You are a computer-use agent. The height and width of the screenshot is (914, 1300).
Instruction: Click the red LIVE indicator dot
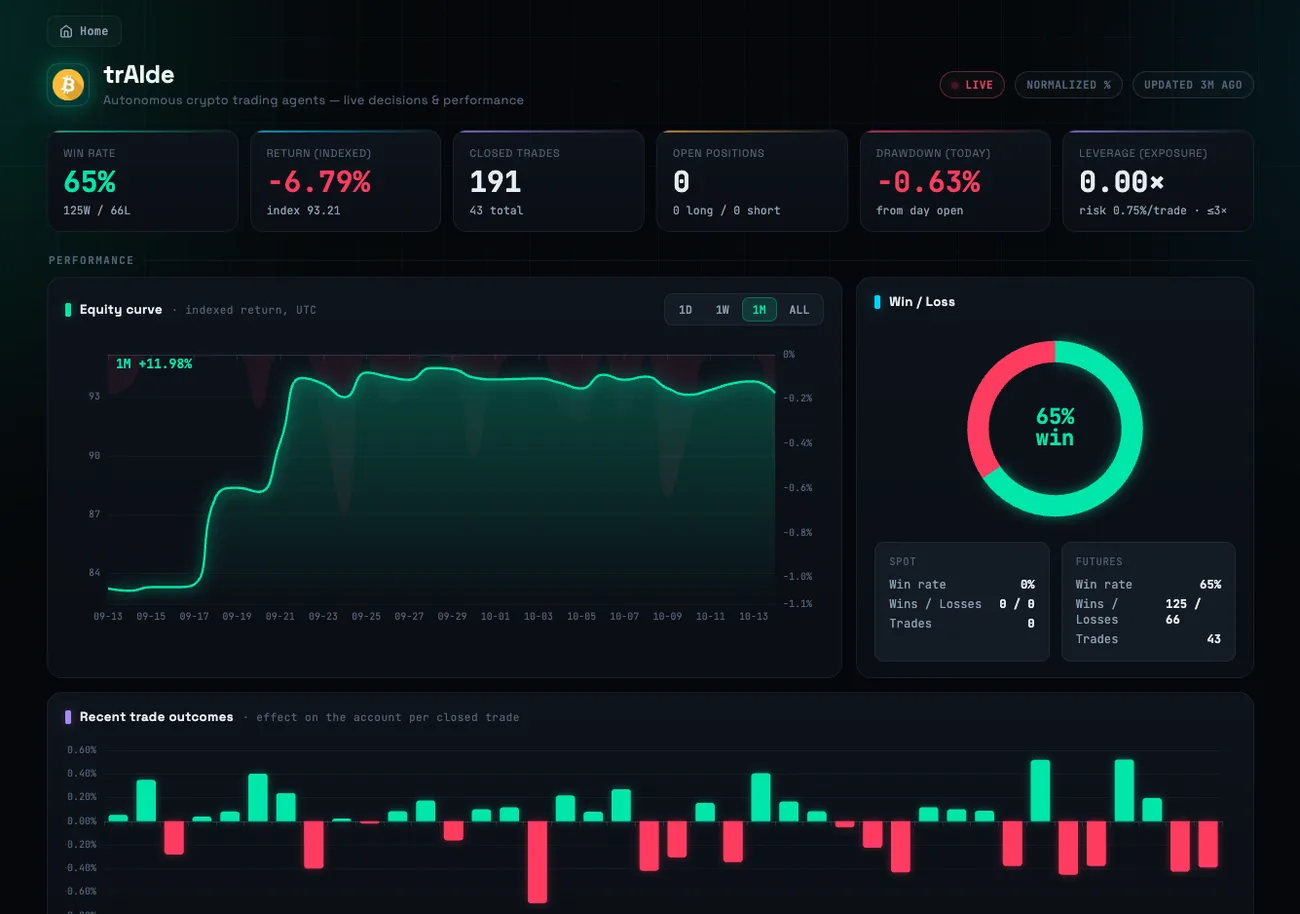click(955, 85)
